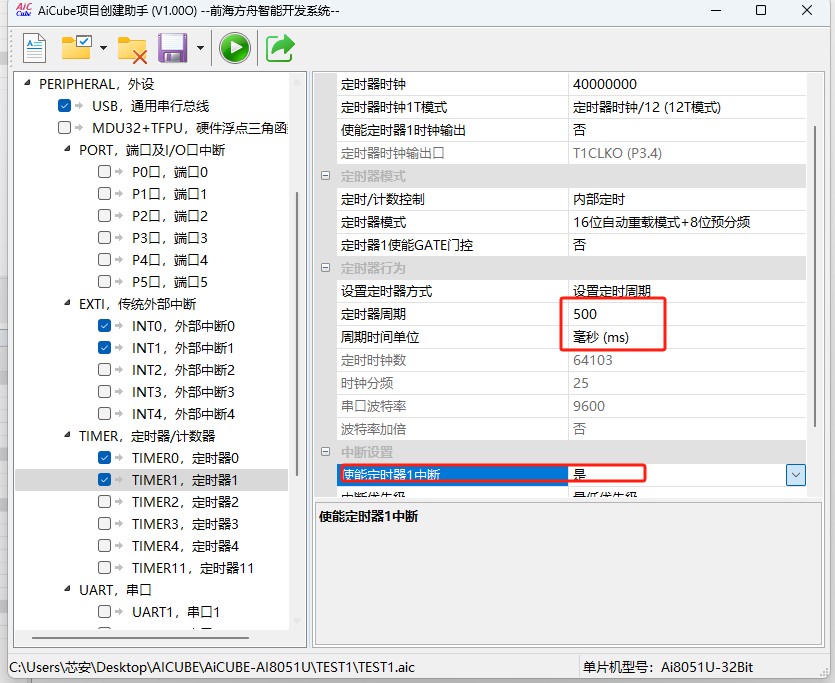The height and width of the screenshot is (683, 835).
Task: Click the 串口波特率 value 9600
Action: click(687, 406)
